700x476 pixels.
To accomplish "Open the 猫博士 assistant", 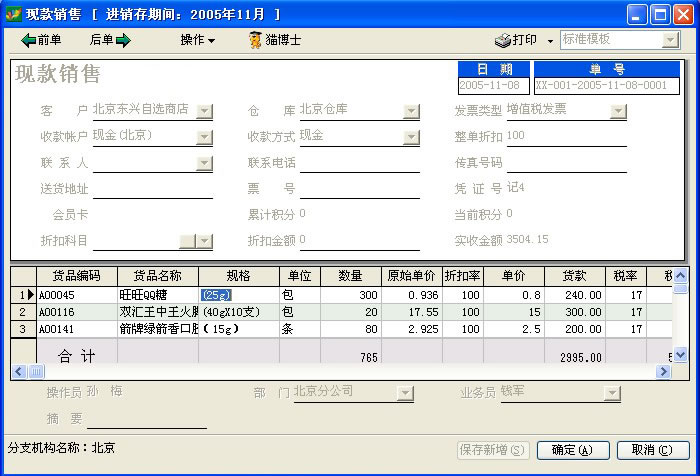I will [x=275, y=40].
